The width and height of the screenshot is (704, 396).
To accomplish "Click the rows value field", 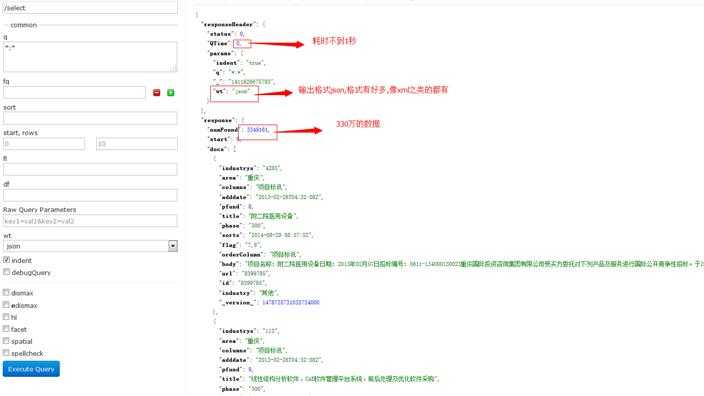I will coord(137,144).
